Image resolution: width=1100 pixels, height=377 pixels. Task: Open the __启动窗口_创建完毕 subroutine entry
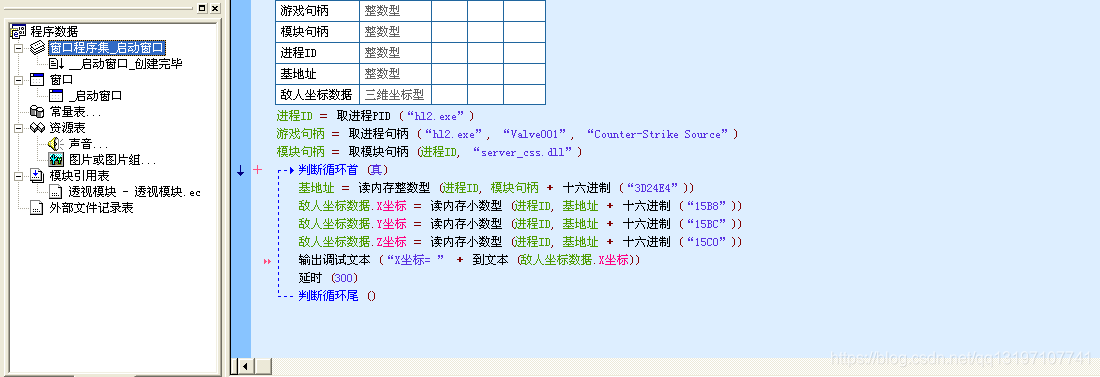click(126, 64)
